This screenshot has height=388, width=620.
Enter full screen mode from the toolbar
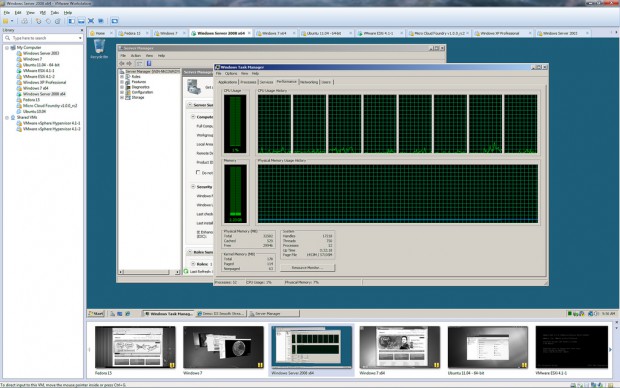coord(91,21)
